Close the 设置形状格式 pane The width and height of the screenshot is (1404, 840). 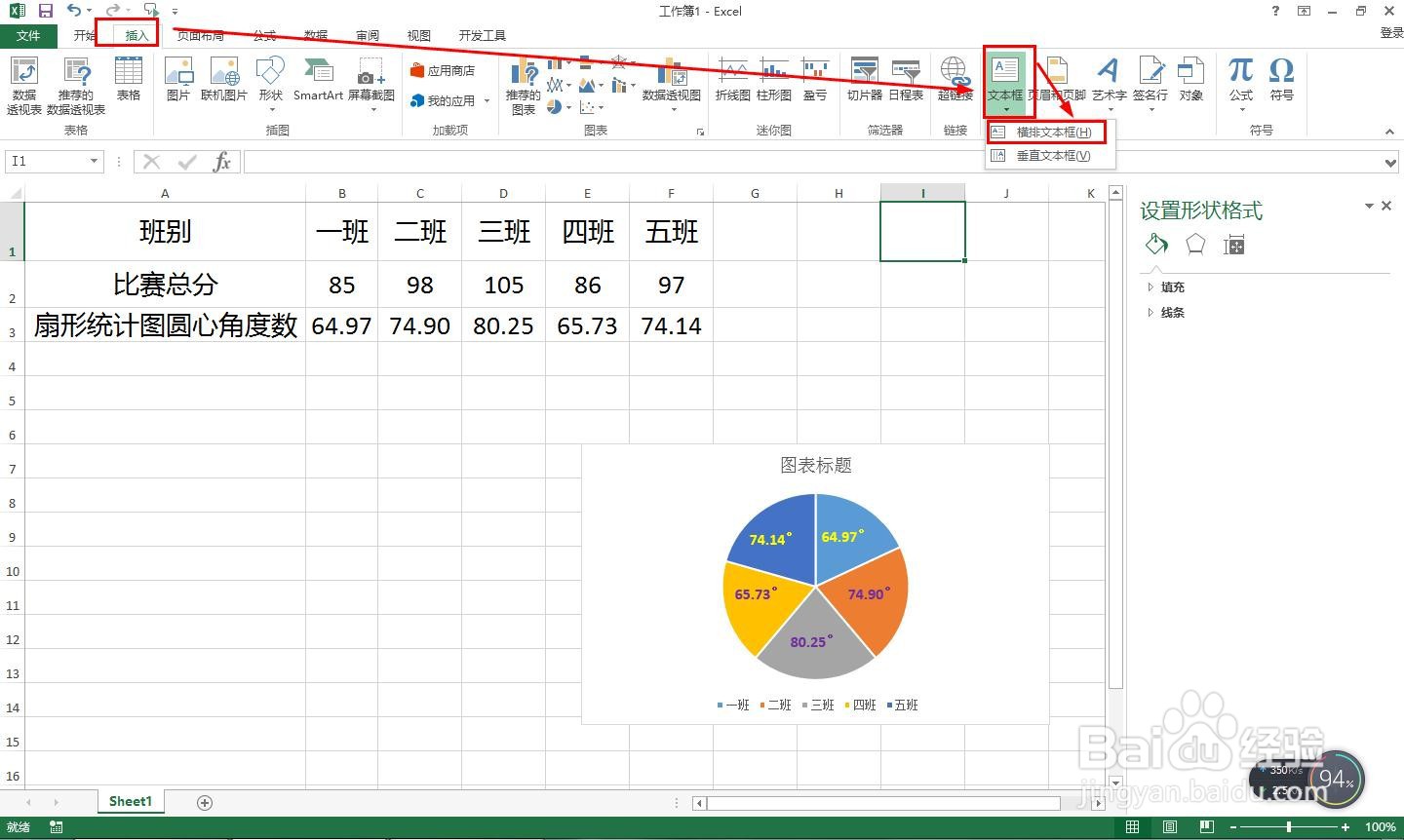coord(1386,206)
